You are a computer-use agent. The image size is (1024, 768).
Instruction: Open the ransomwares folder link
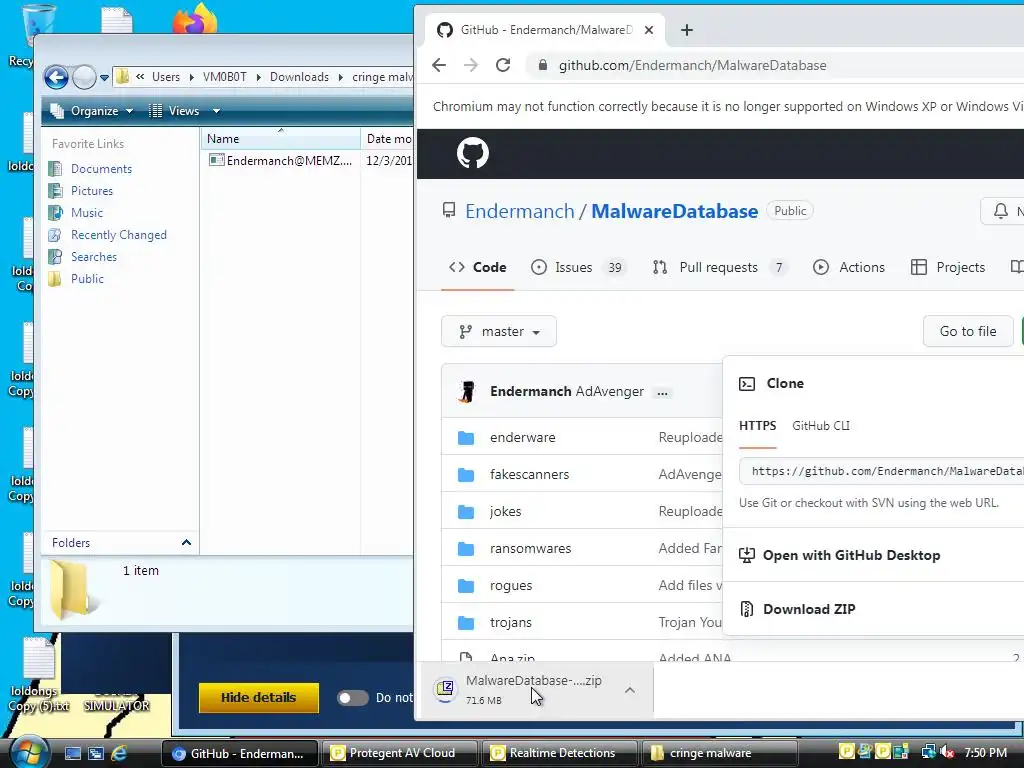[530, 549]
